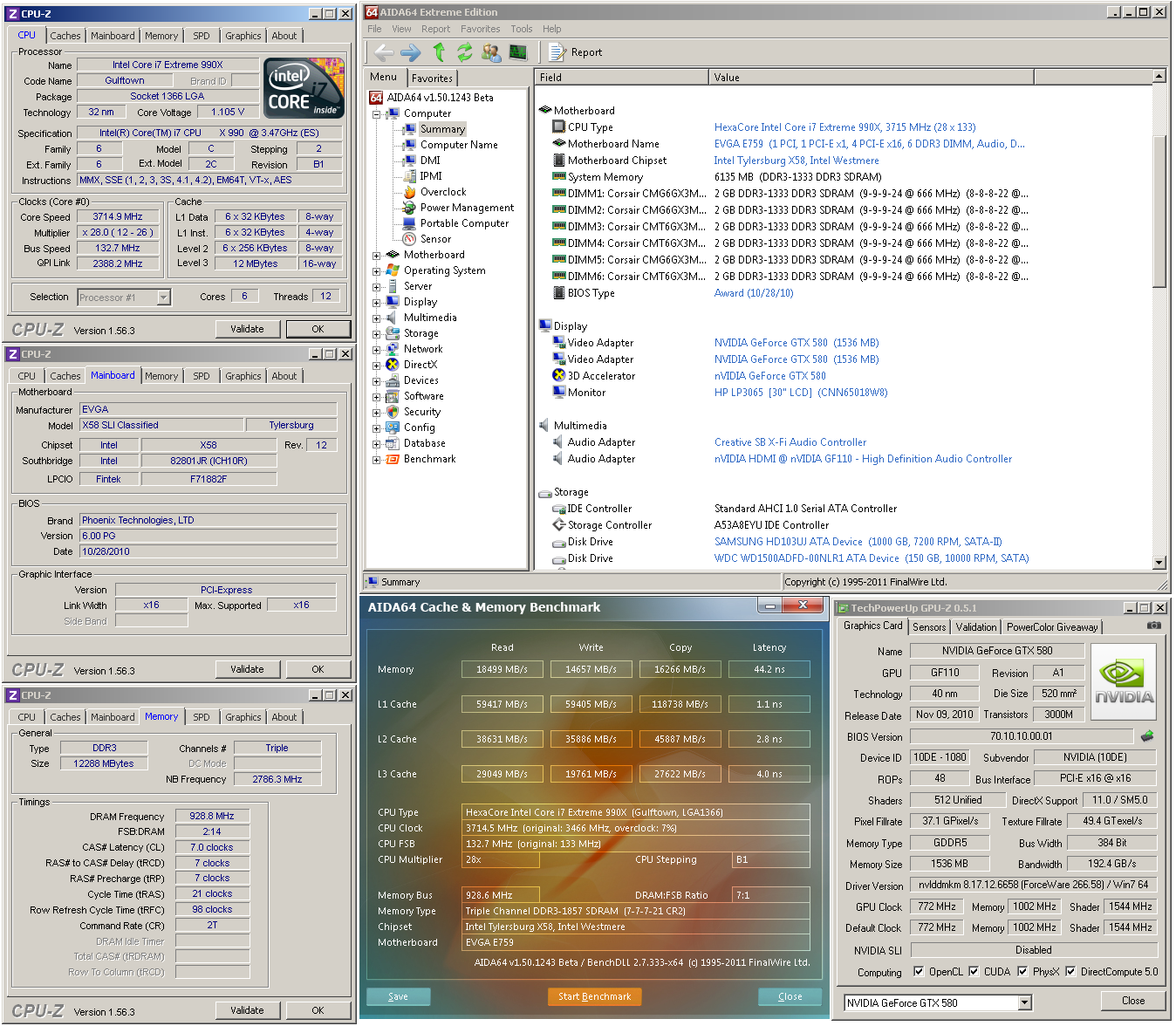
Task: Click the AIDA64 vertical scrollbar up arrow
Action: pos(1159,77)
